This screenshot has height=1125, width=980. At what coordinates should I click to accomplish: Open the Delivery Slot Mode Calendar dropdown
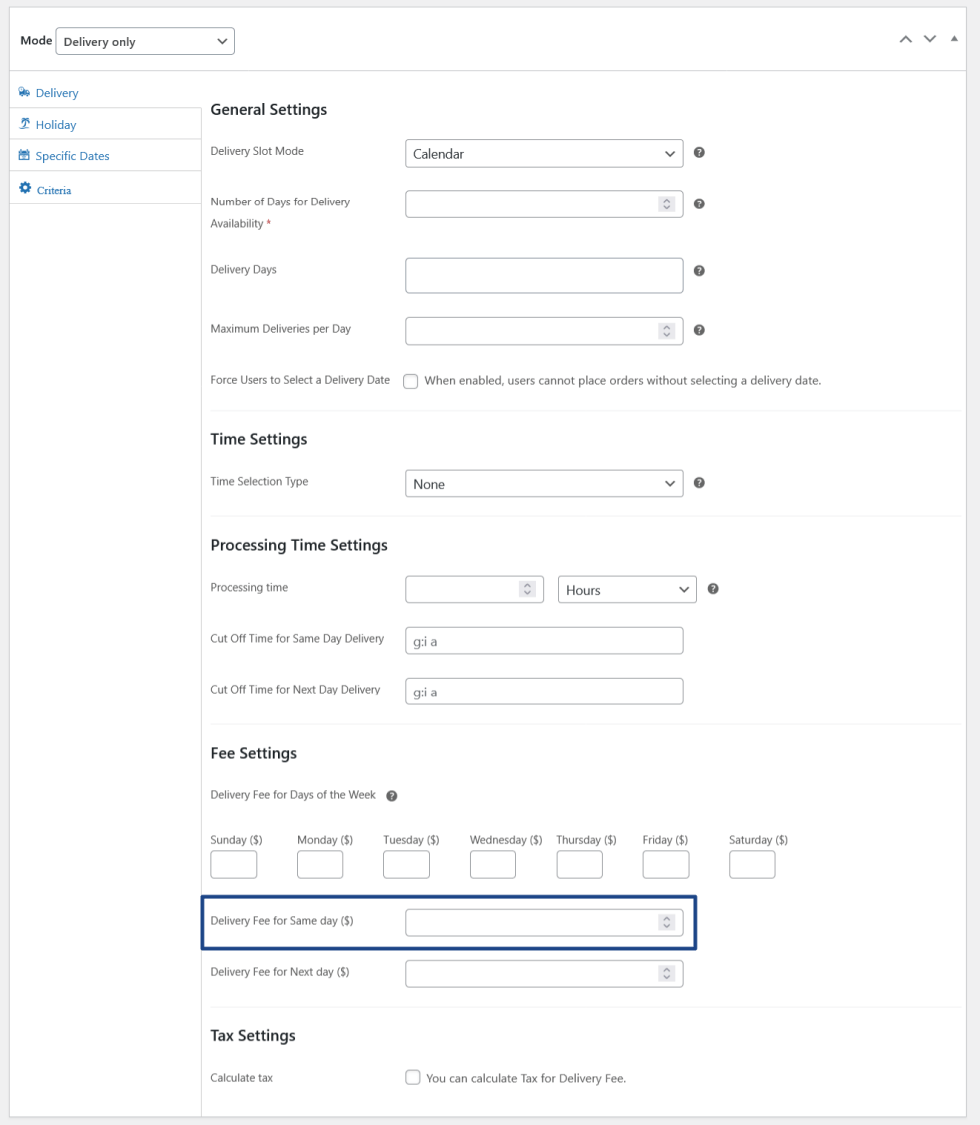pos(544,154)
